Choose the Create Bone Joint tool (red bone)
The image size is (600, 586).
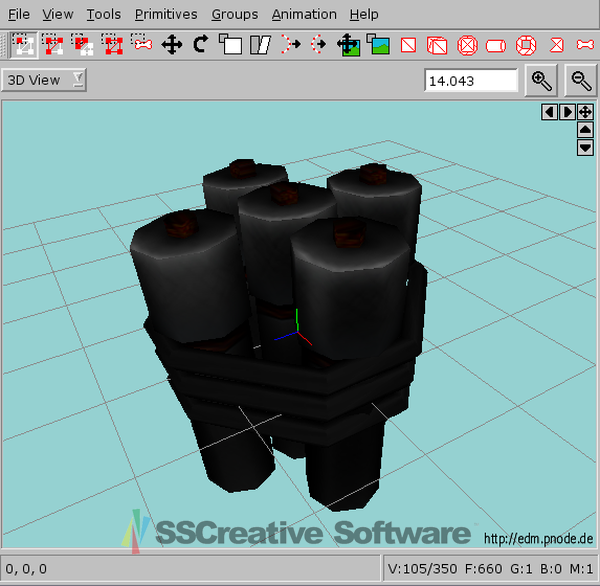click(585, 45)
